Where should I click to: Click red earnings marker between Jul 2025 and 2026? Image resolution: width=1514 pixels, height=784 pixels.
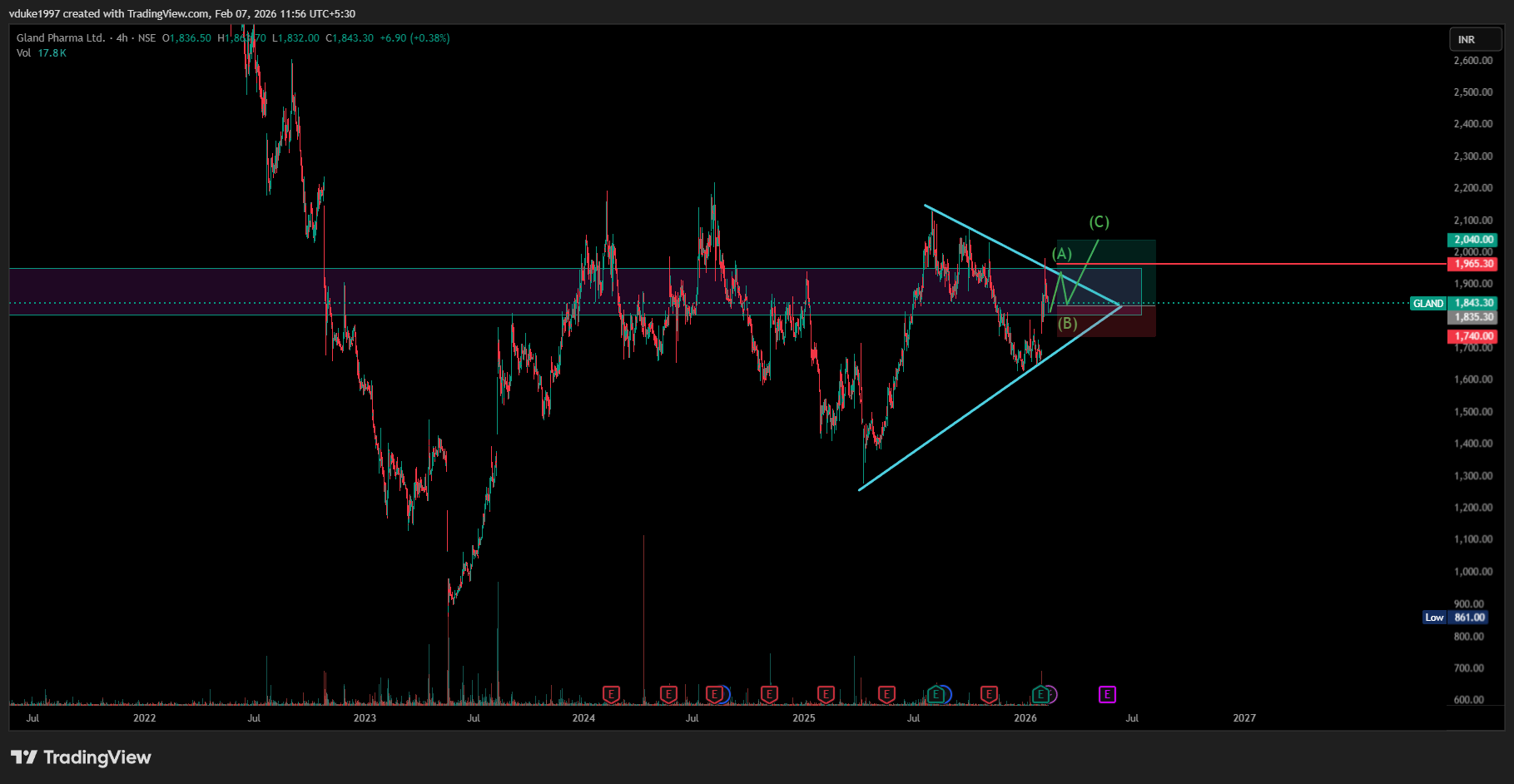coord(989,694)
